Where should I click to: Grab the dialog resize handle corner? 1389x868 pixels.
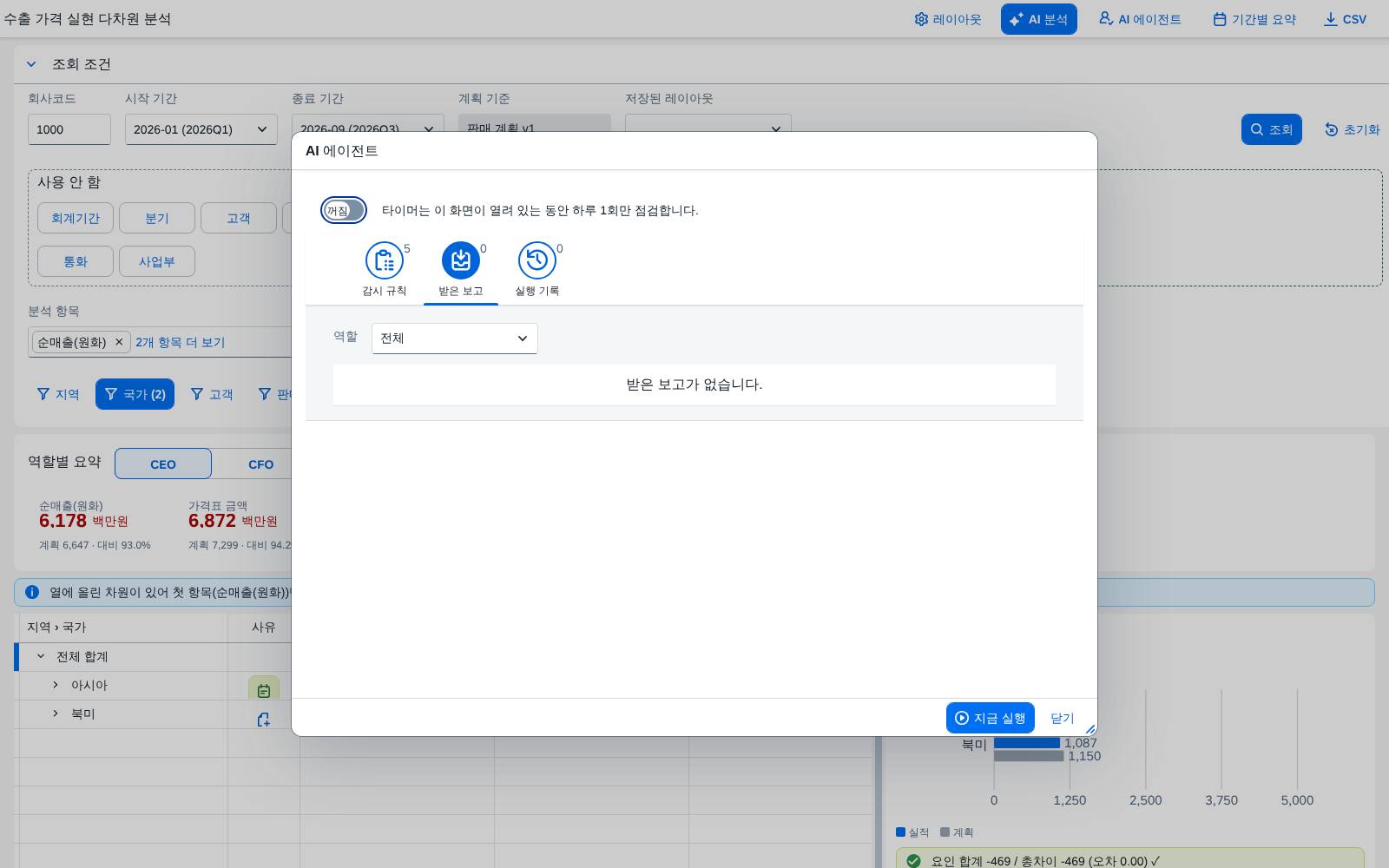1090,729
